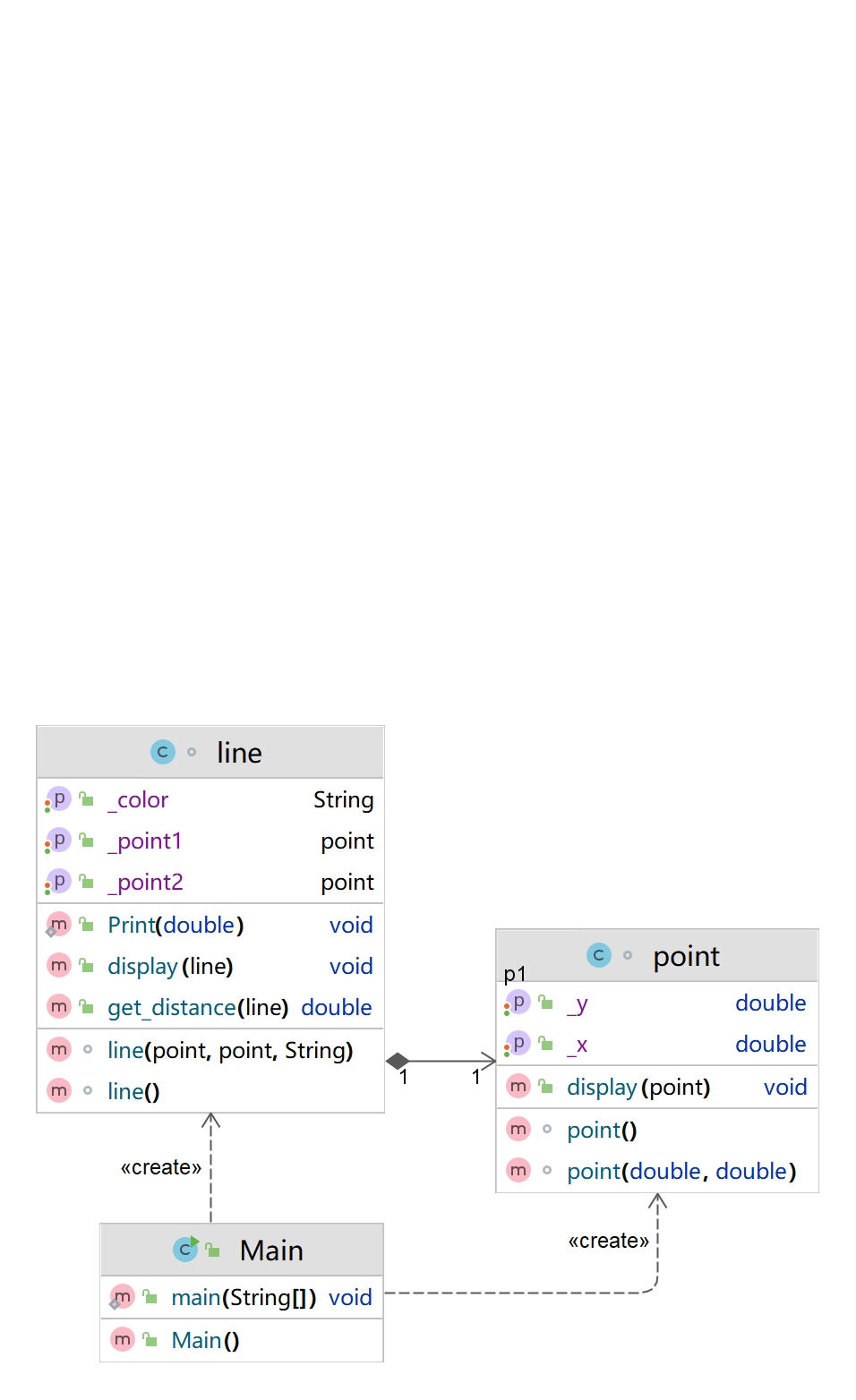Click the void return type of main(String[])
The width and height of the screenshot is (856, 1400).
coord(350,1298)
